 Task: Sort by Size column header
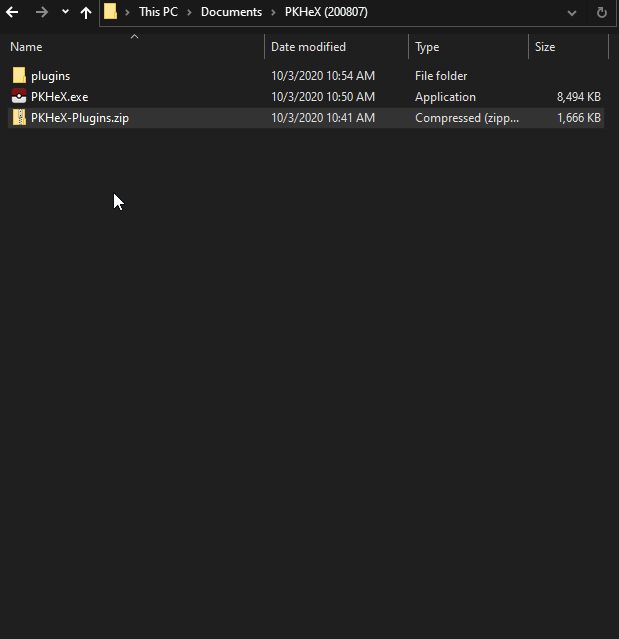[545, 47]
